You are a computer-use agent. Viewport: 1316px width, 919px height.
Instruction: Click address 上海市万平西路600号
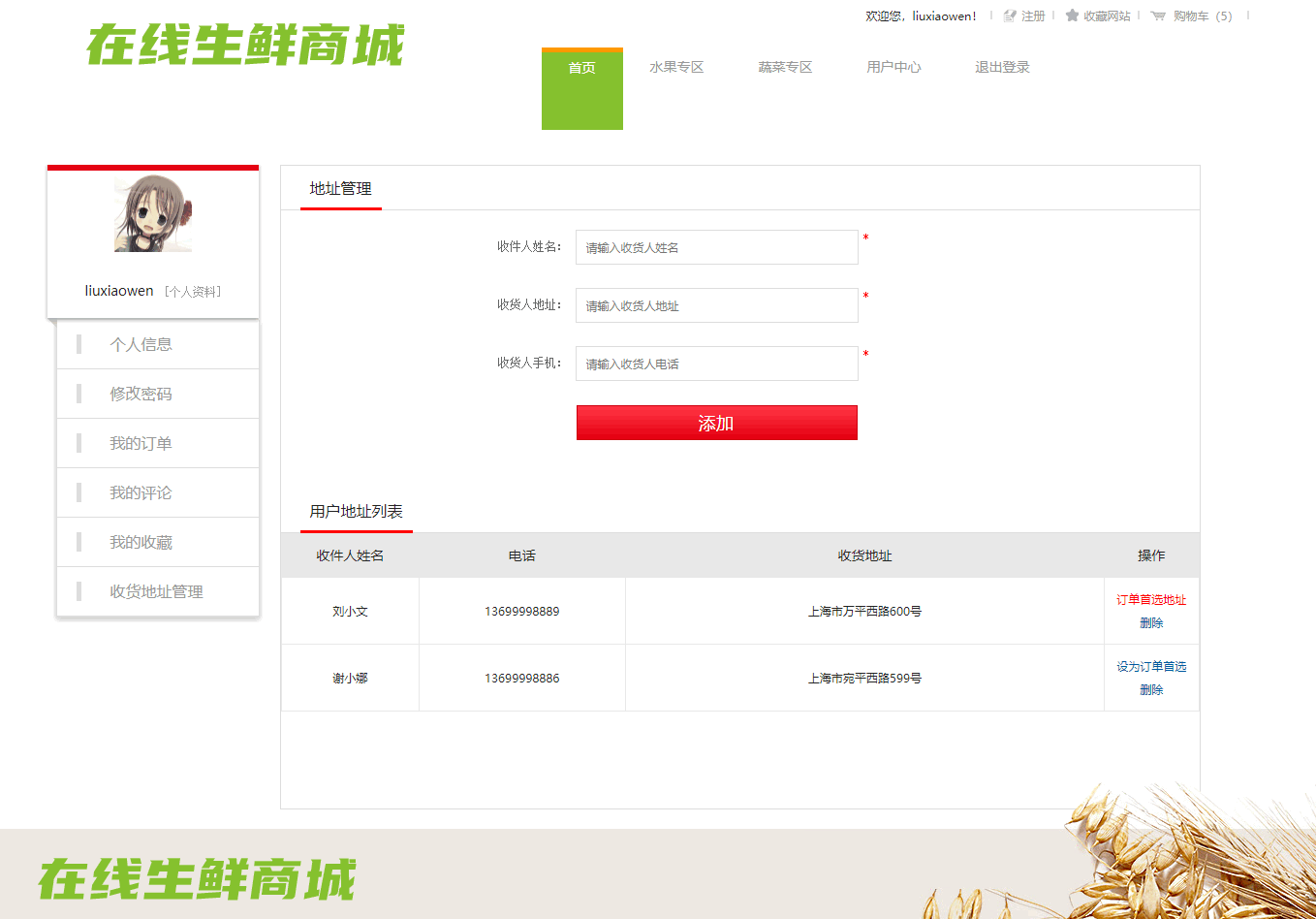point(864,612)
